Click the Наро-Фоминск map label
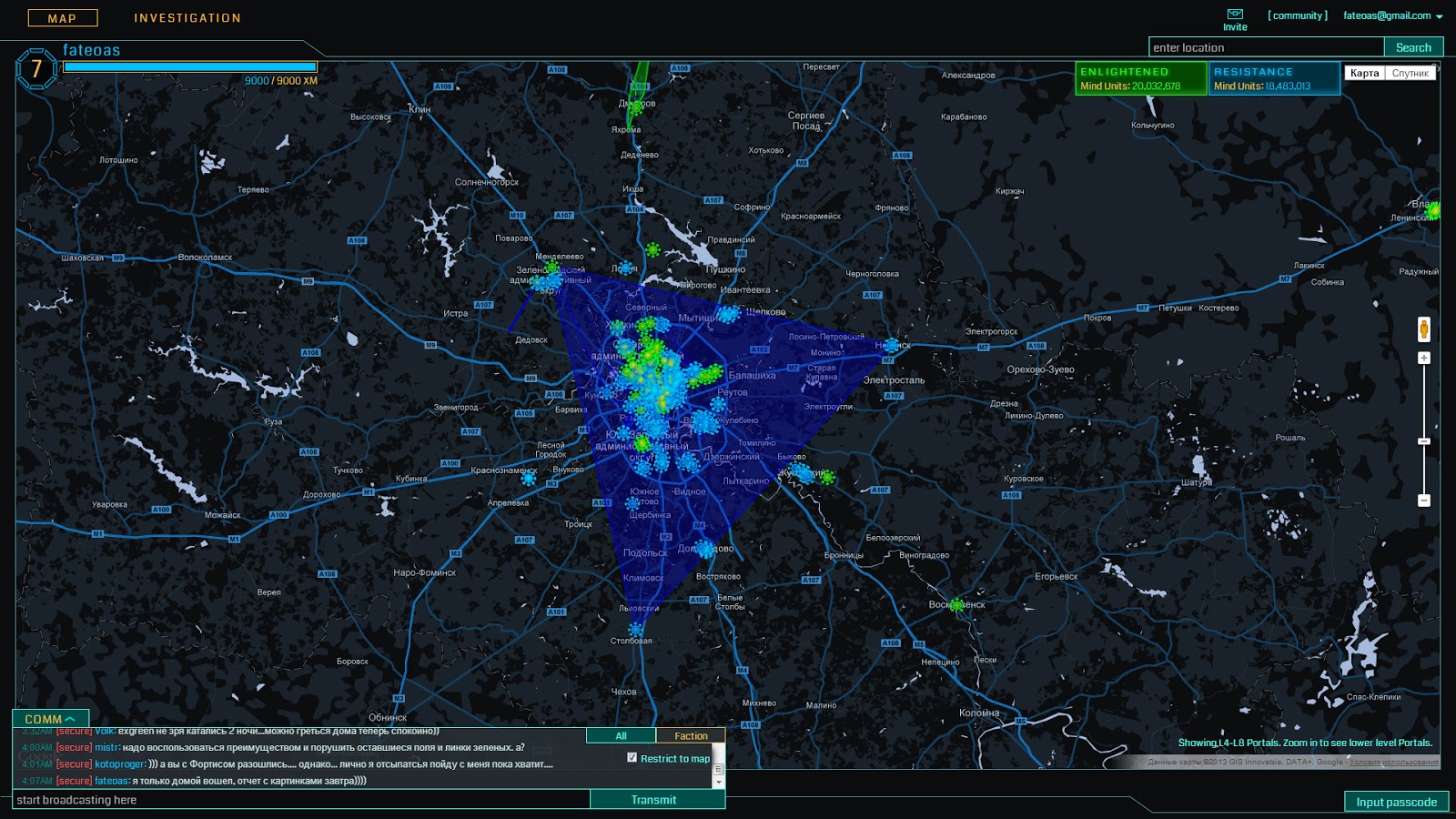The width and height of the screenshot is (1456, 819). pyautogui.click(x=424, y=572)
